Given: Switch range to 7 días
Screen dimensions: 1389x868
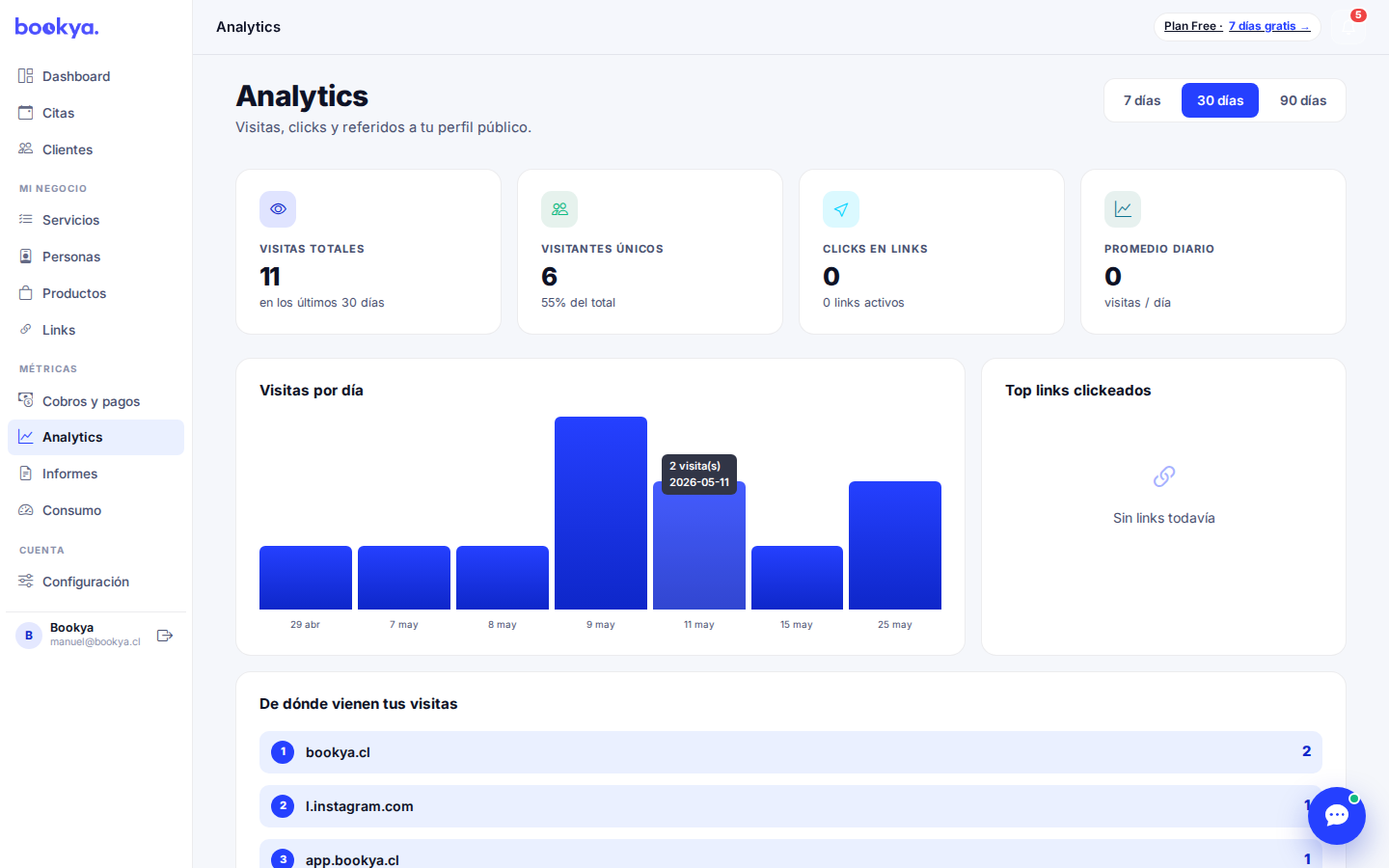Looking at the screenshot, I should click(x=1142, y=100).
